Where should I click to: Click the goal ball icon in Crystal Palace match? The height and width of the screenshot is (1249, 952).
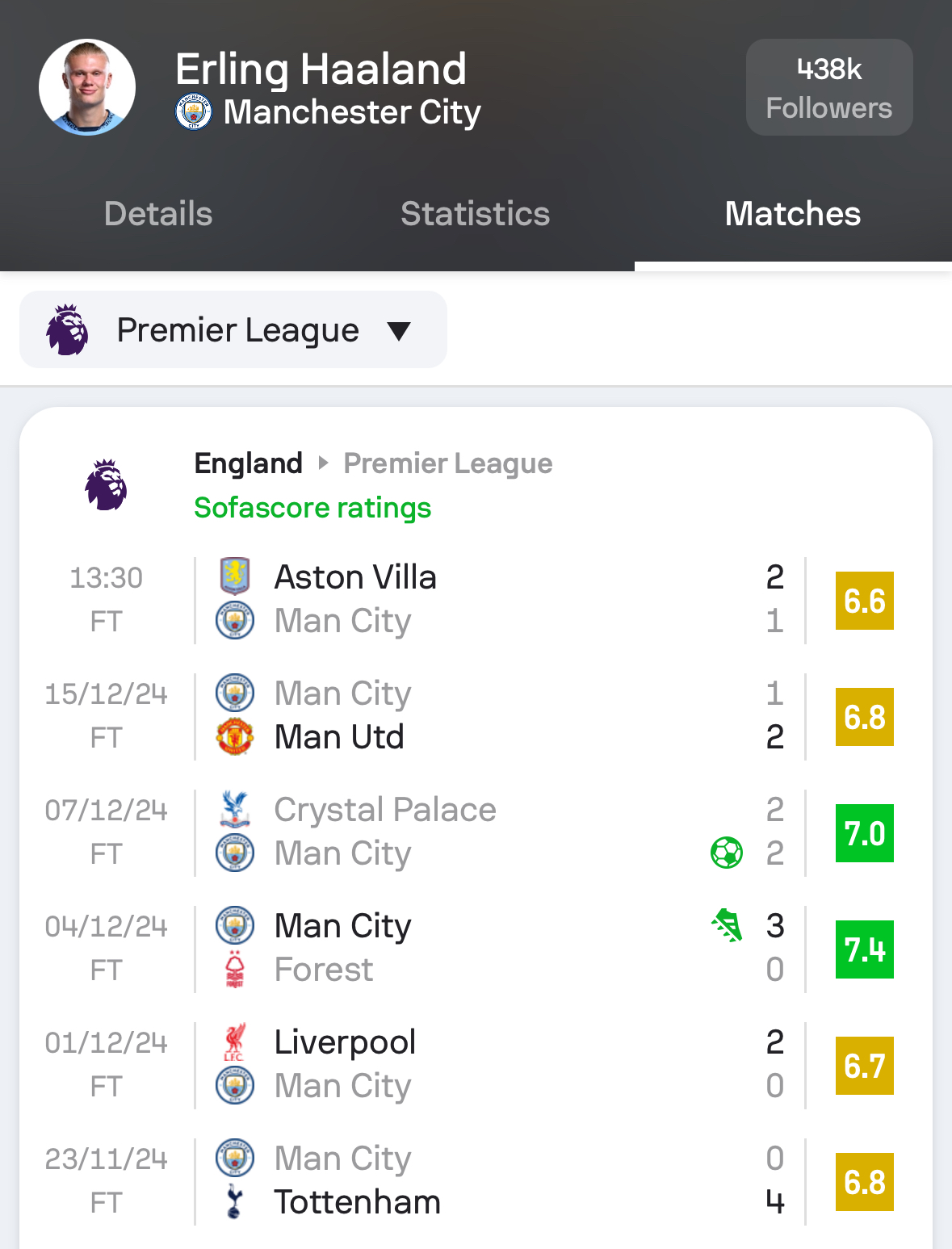727,853
